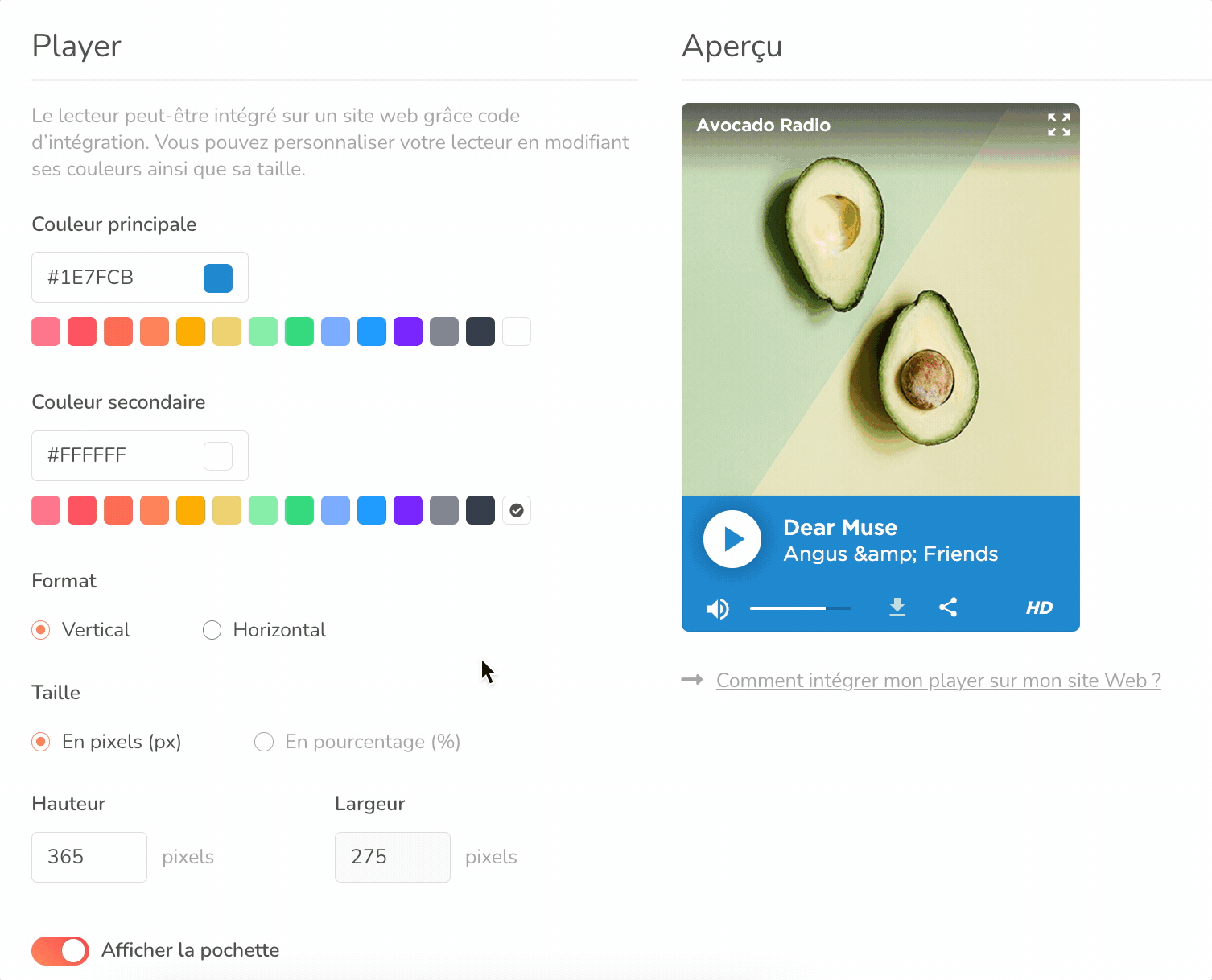
Task: Disable the Afficher la pochette toggle
Action: 60,950
